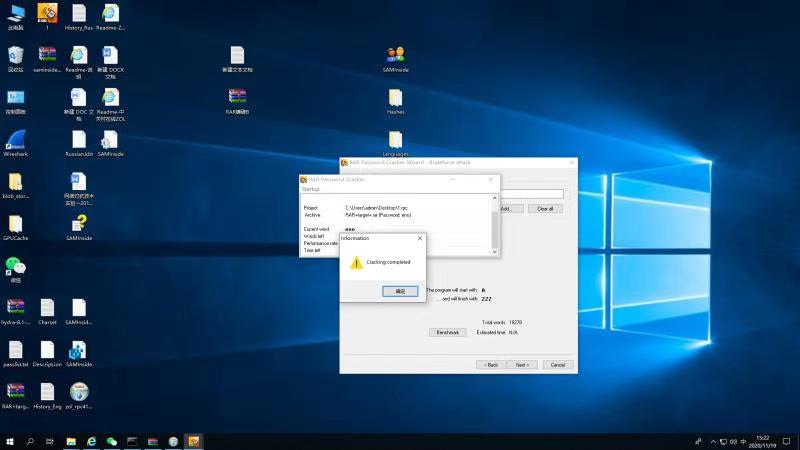Image resolution: width=800 pixels, height=450 pixels.
Task: Select the Languages folder icon
Action: pos(395,143)
